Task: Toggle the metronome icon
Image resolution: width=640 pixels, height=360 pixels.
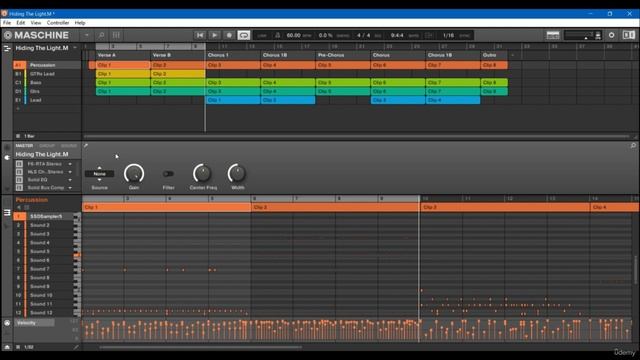Action: [278, 36]
